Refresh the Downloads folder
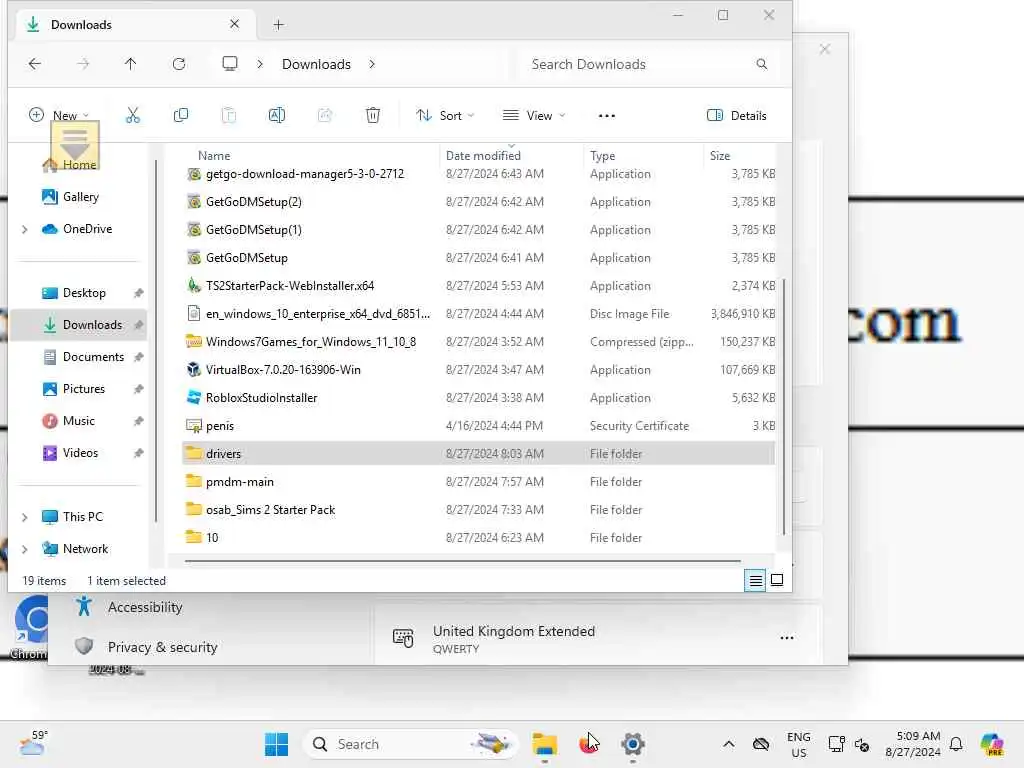This screenshot has width=1024, height=768. (179, 64)
